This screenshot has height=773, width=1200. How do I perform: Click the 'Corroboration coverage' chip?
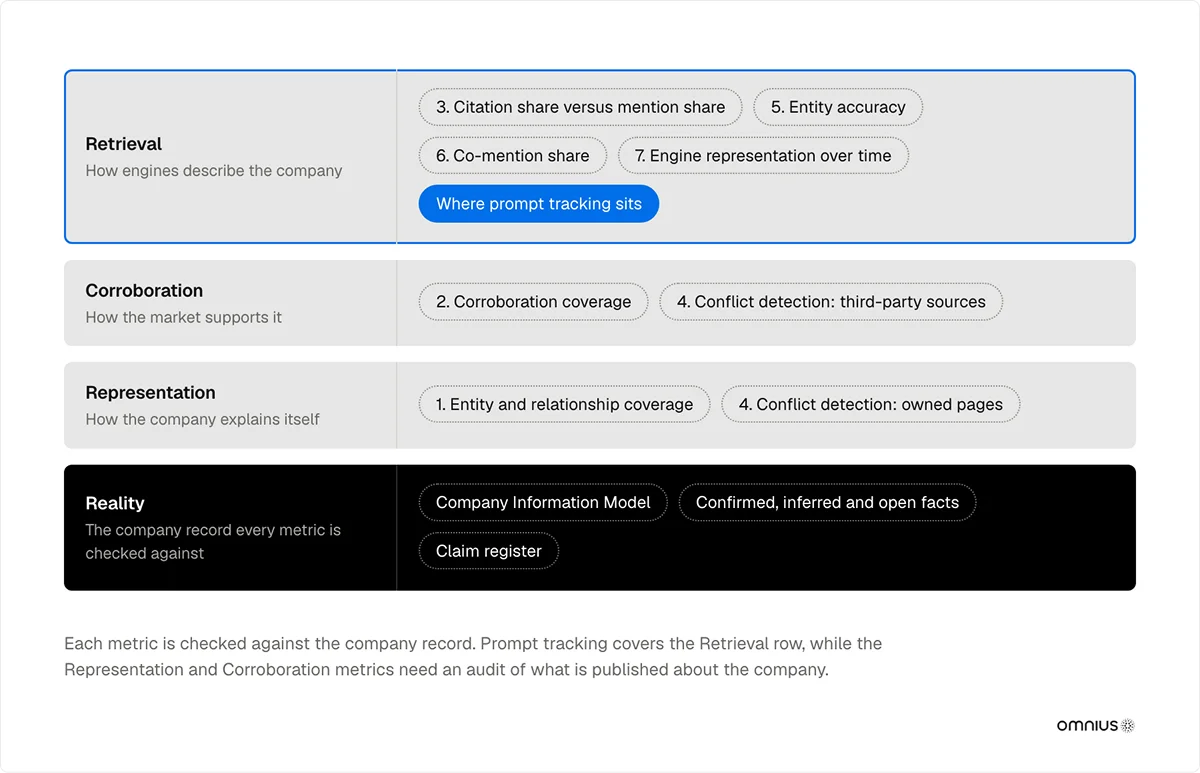(533, 302)
